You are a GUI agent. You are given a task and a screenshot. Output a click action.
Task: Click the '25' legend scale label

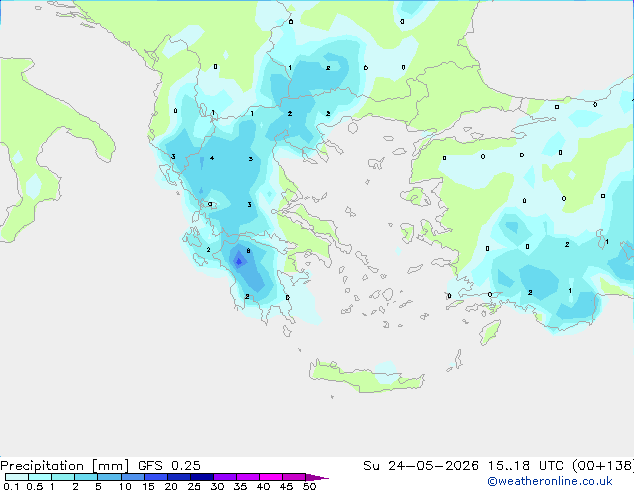(x=194, y=486)
